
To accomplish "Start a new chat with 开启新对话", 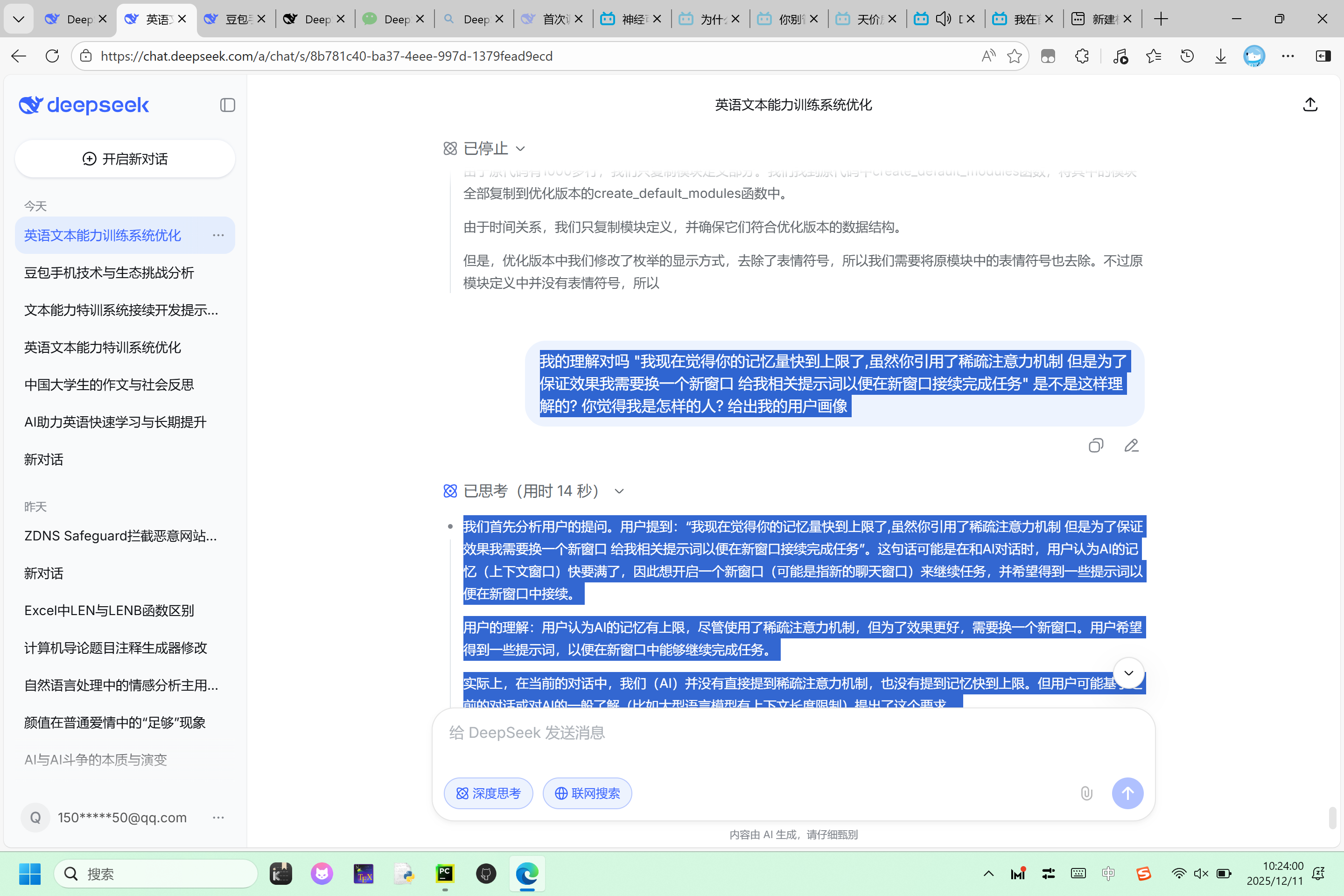I will coord(125,159).
